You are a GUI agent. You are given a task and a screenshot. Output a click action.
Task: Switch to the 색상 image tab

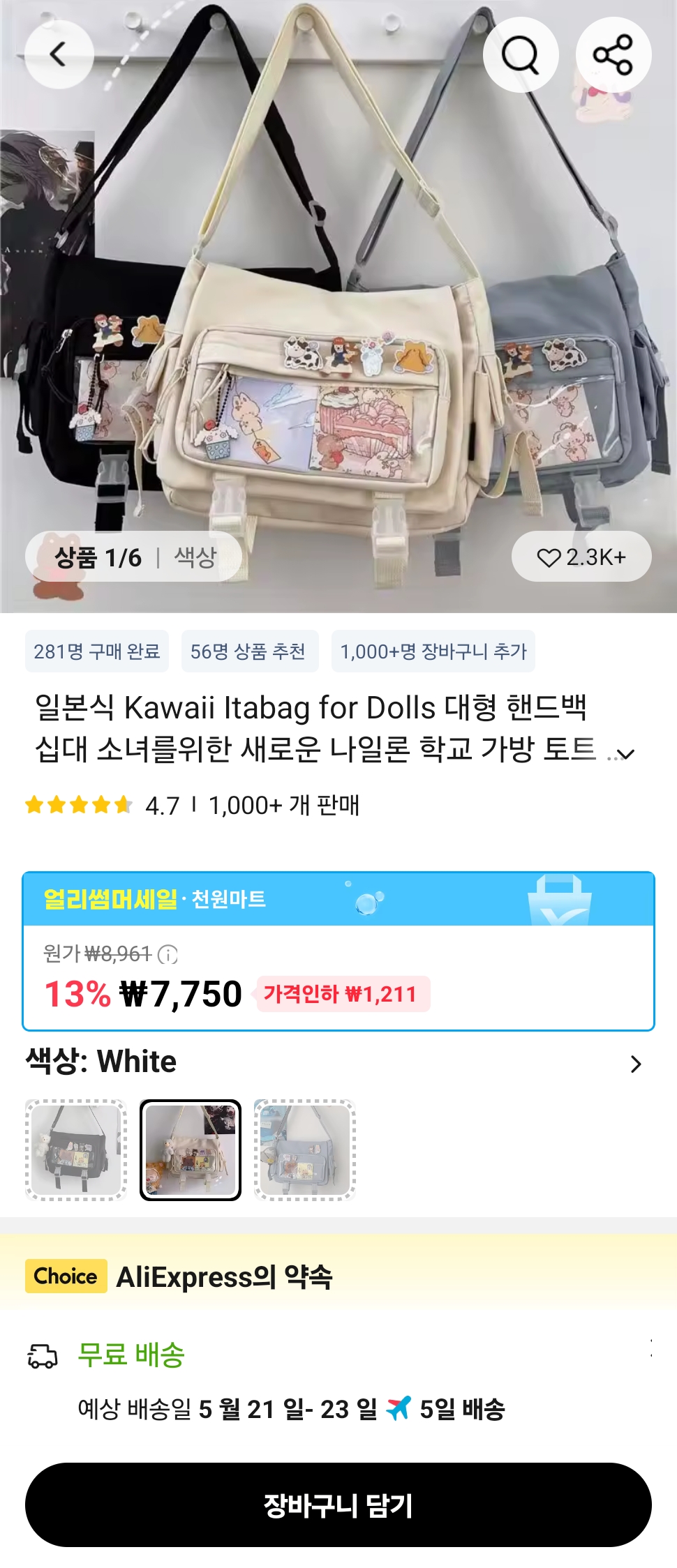195,557
